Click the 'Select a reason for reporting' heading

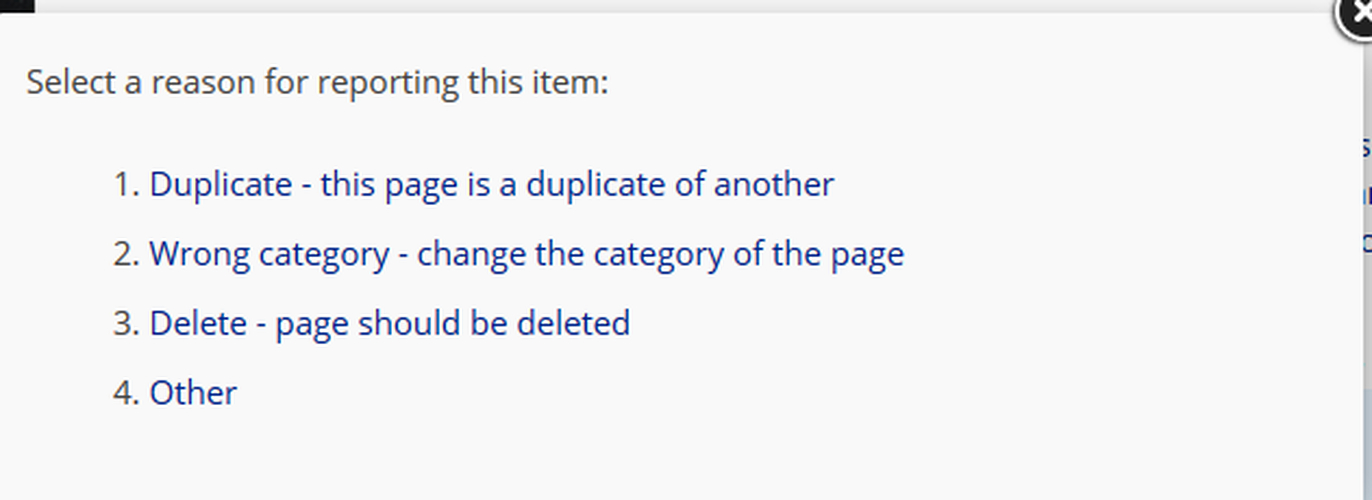tap(317, 82)
